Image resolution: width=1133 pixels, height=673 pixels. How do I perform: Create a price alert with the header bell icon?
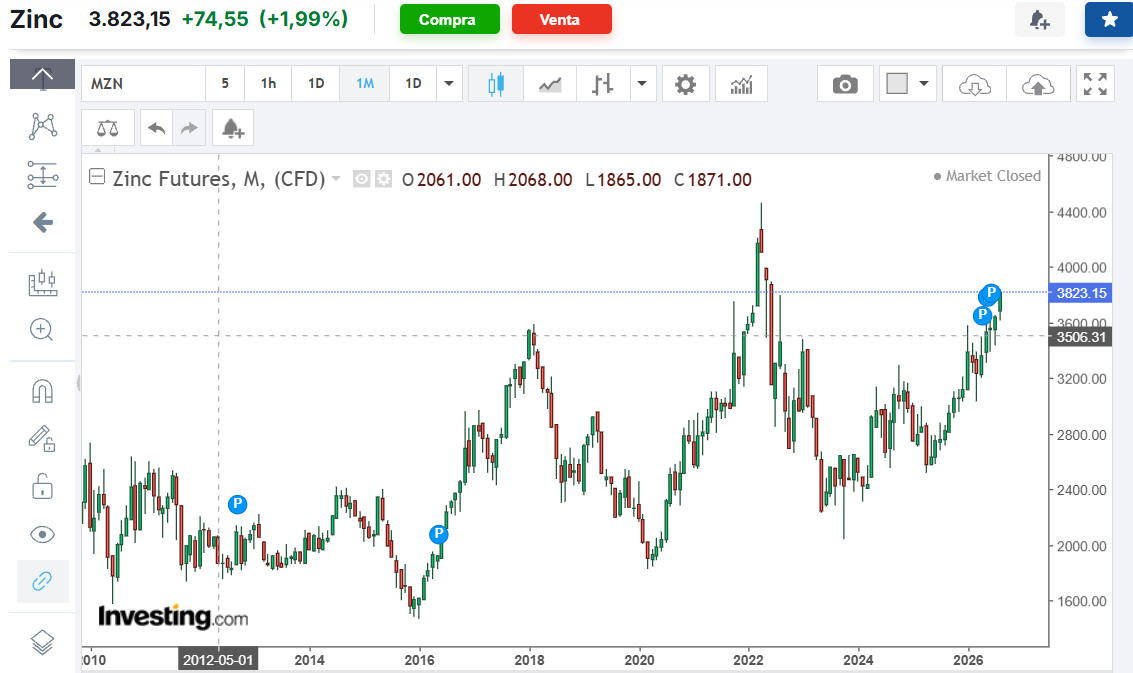1039,20
